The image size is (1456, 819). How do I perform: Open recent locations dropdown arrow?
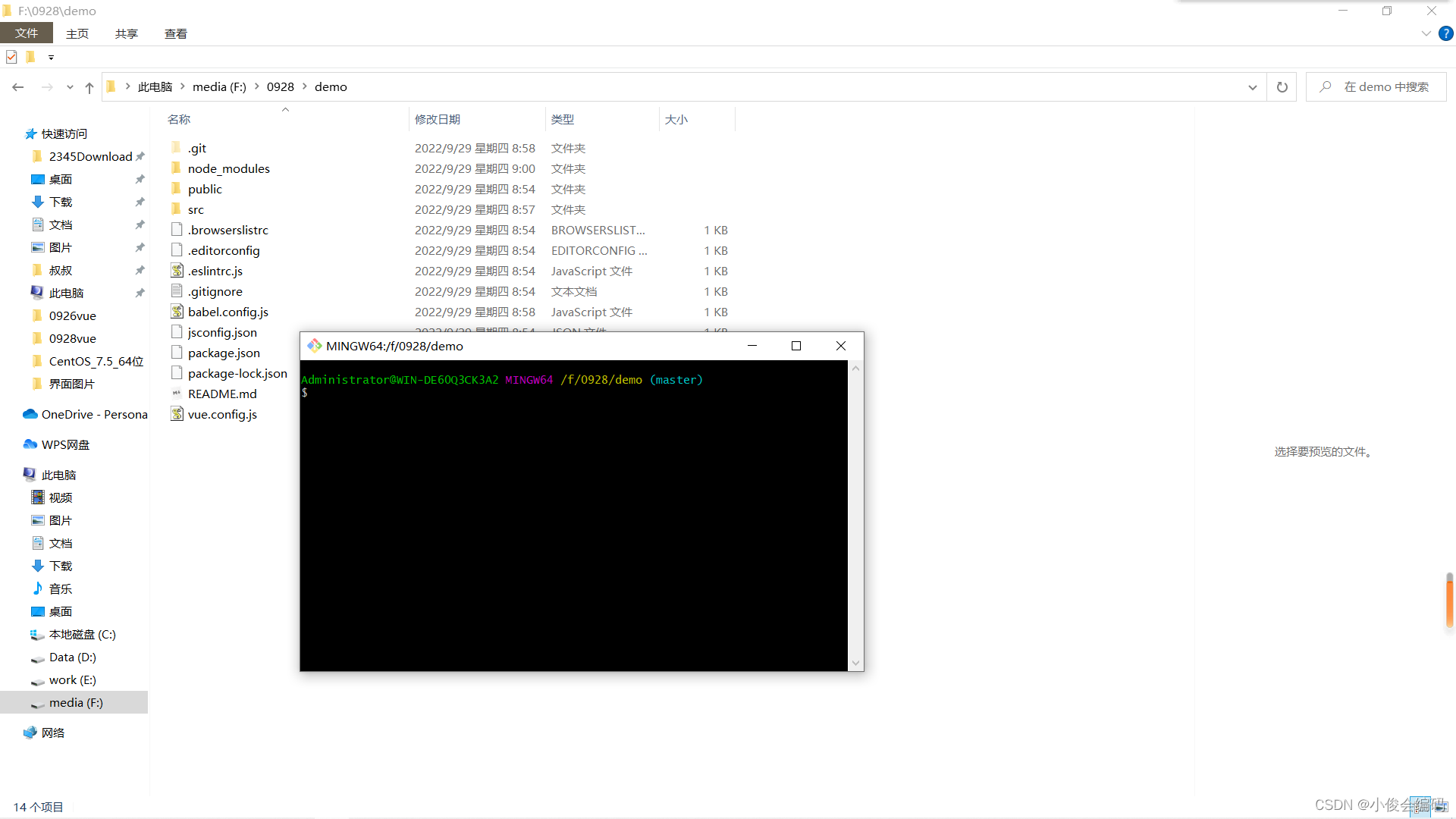70,87
